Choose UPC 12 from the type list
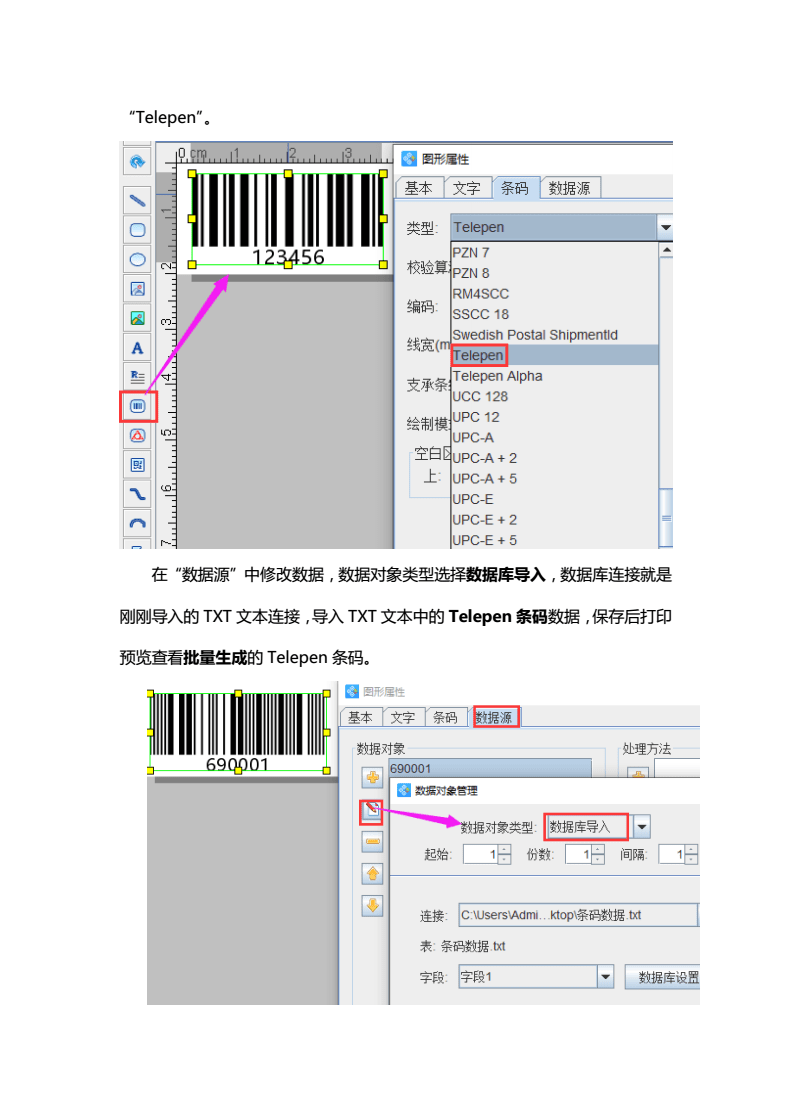792x1120 pixels. [554, 417]
